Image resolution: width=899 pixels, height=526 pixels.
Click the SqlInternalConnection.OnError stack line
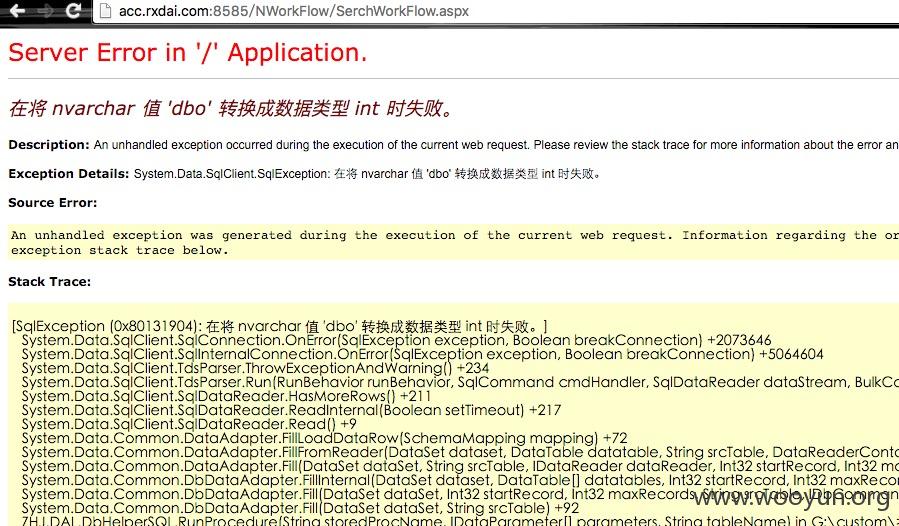click(423, 354)
